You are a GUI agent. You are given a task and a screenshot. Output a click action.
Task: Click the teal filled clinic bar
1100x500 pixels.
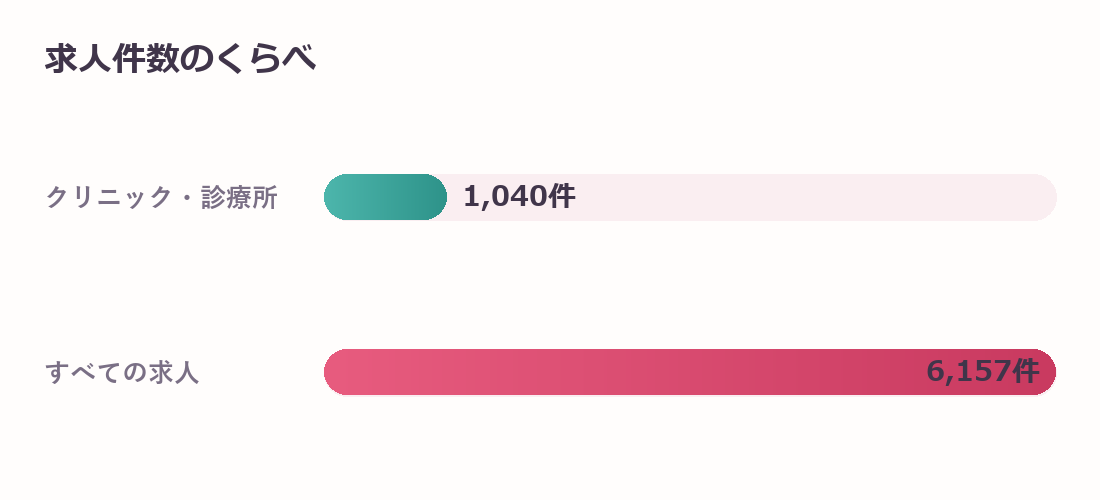point(385,197)
